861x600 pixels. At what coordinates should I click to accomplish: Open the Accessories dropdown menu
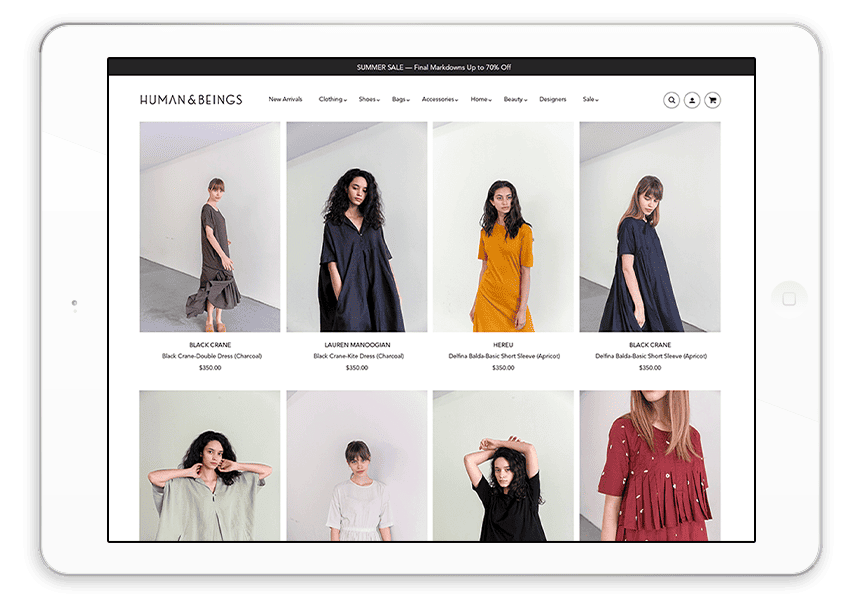coord(439,100)
